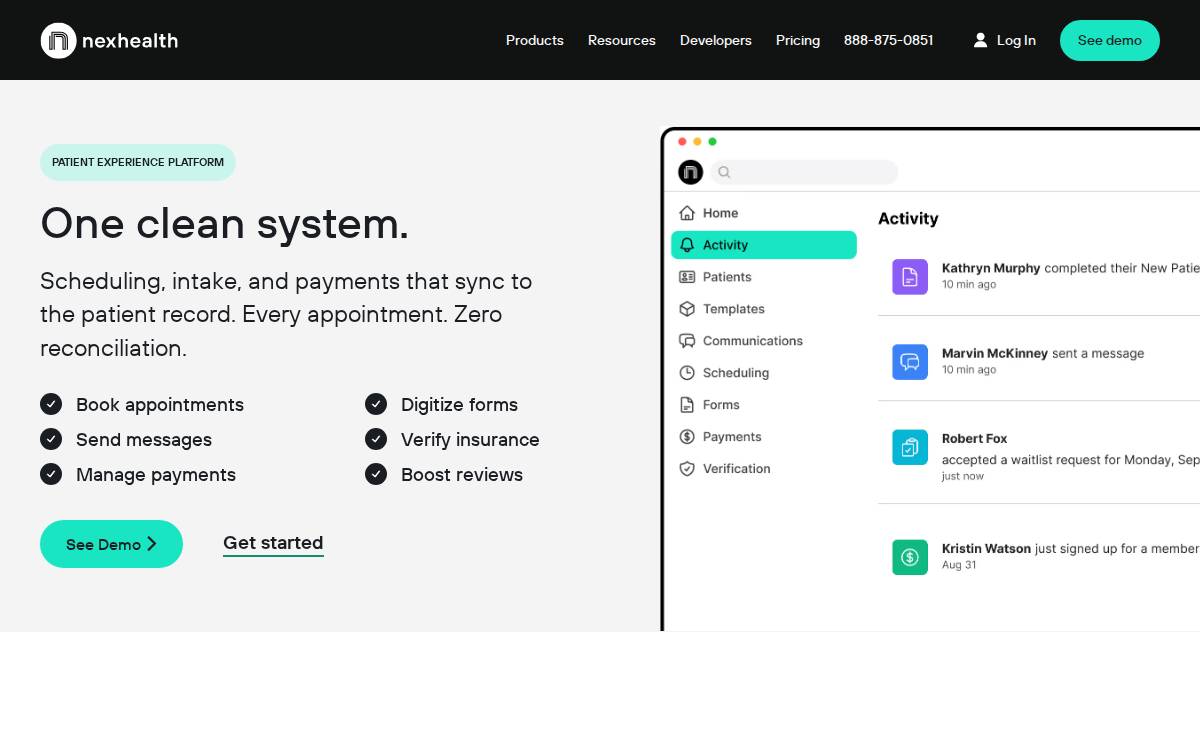This screenshot has width=1200, height=750.
Task: Click the blue message icon by Marvin McKinney
Action: [910, 362]
